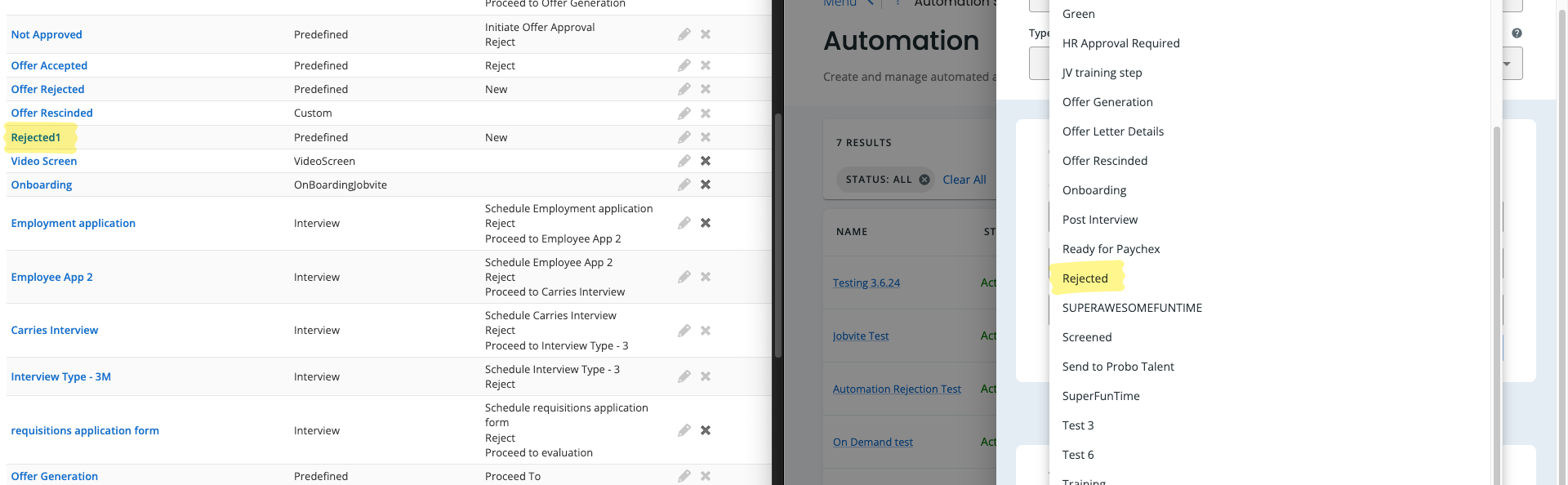Screen dimensions: 1568x485
Task: Open On Demand test automation link
Action: tap(873, 442)
